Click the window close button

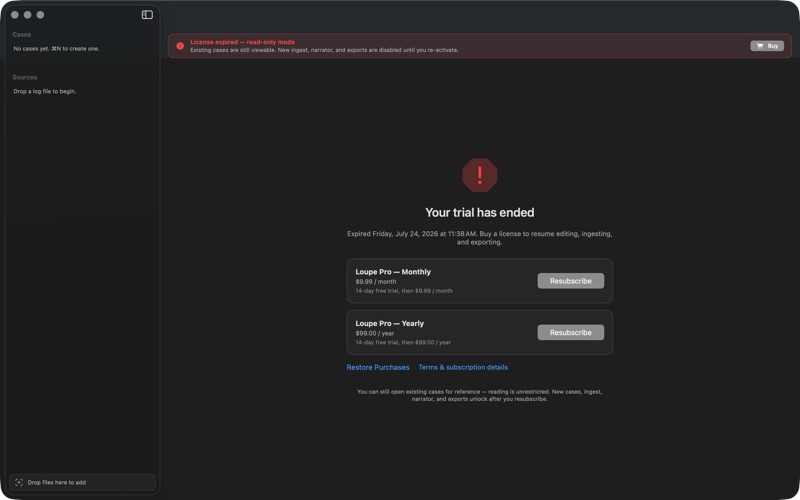point(15,15)
